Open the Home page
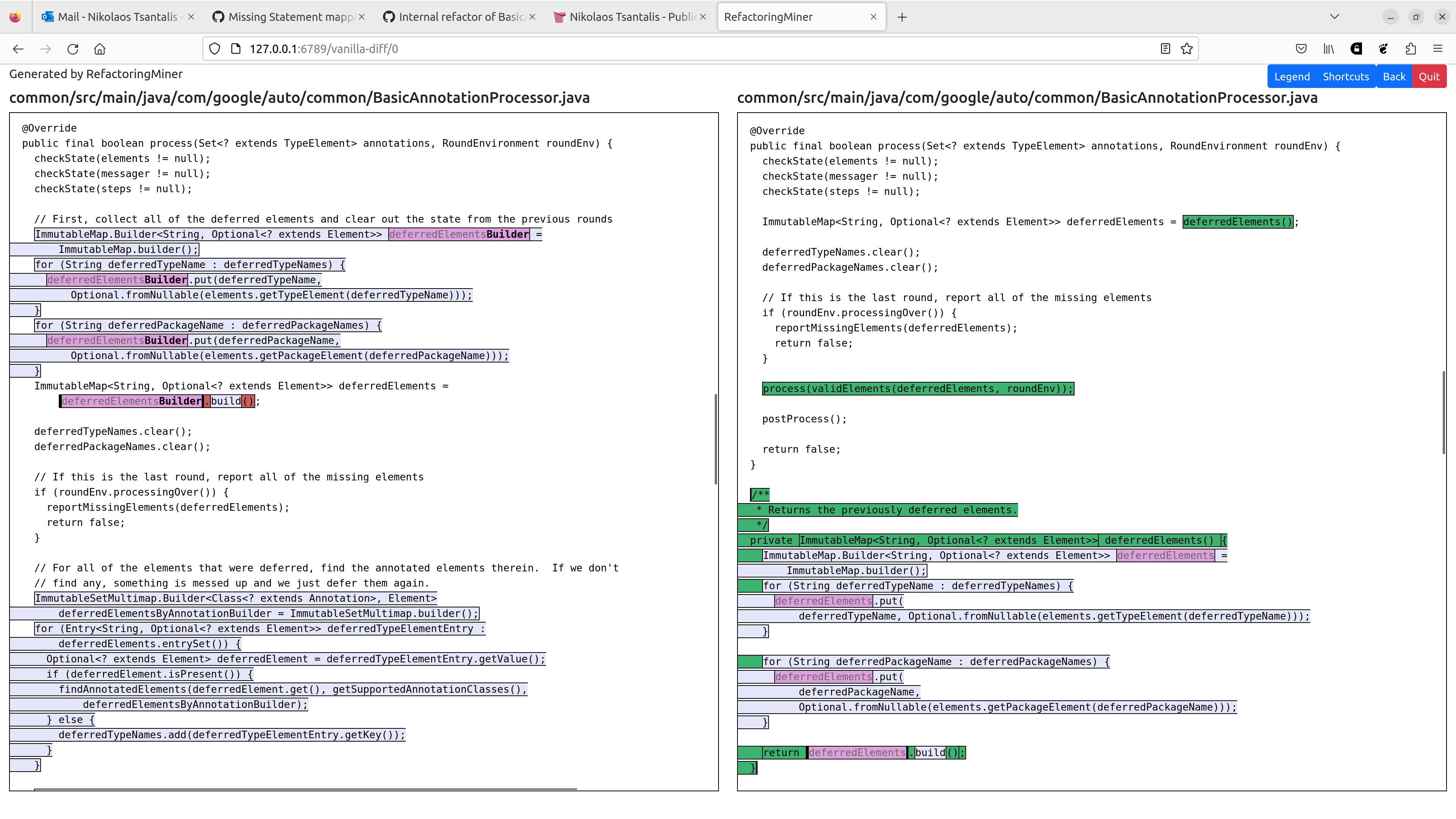 pos(99,49)
